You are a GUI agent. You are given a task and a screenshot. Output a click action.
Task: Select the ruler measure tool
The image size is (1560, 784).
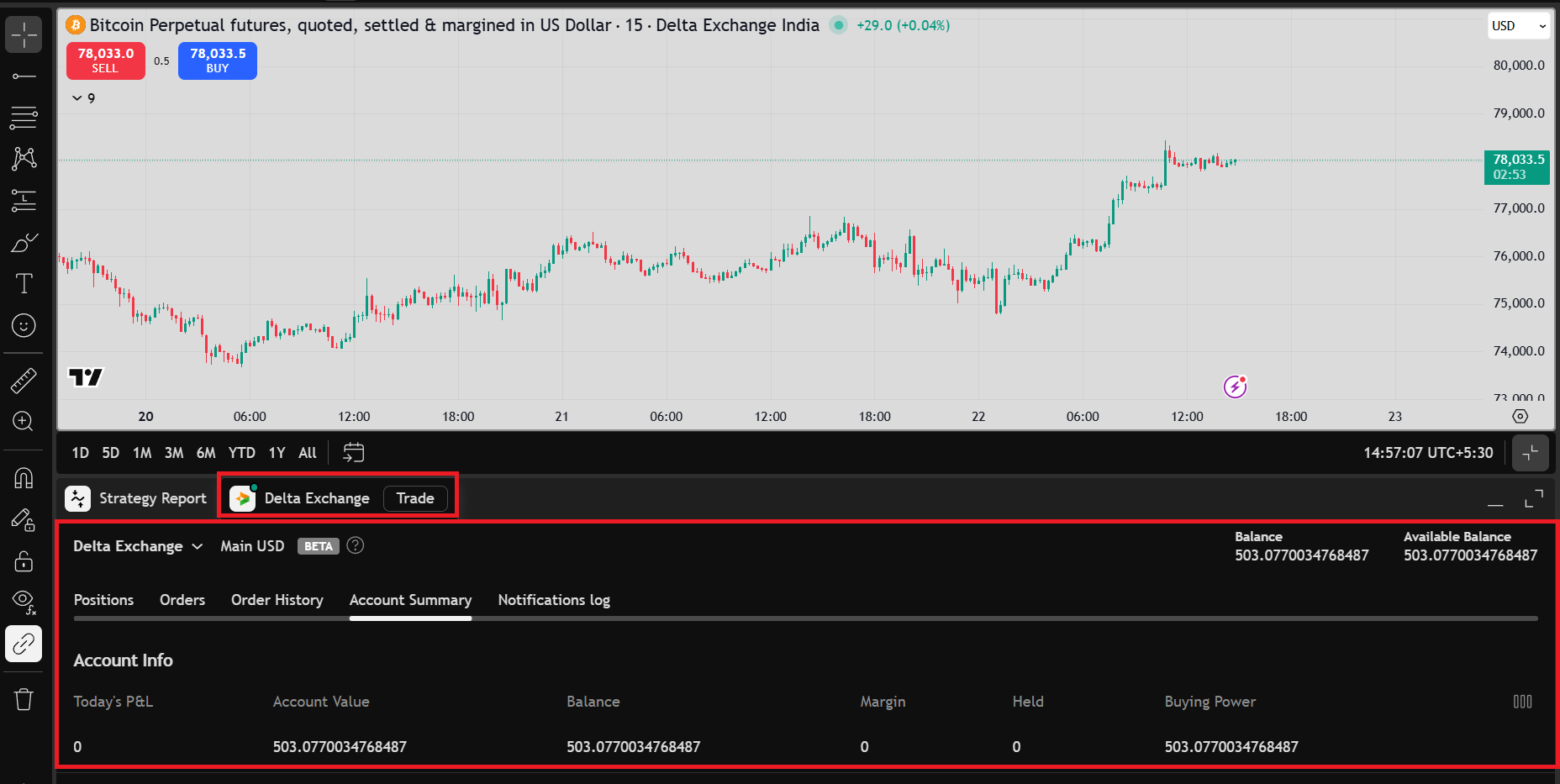tap(24, 381)
